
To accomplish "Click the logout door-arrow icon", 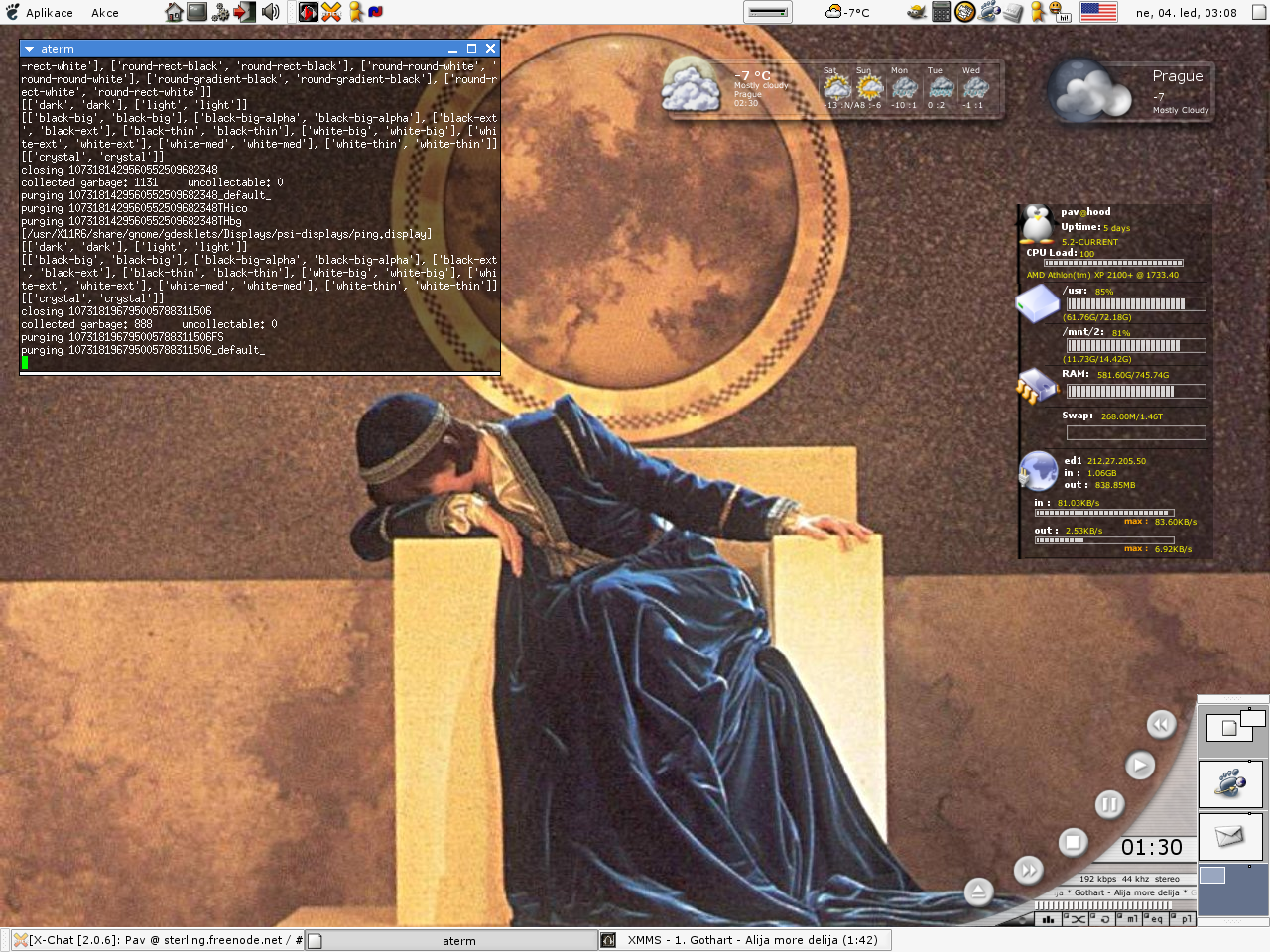I will click(x=244, y=12).
